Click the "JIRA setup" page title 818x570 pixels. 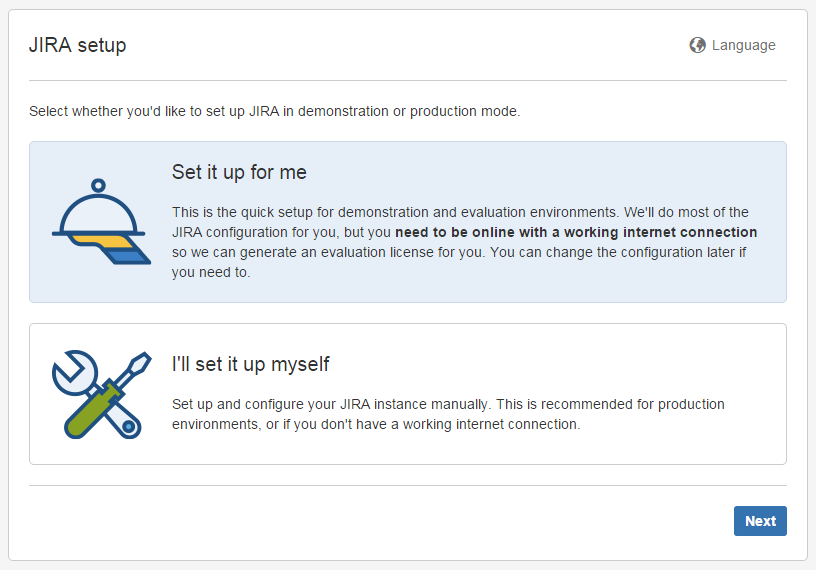(78, 45)
